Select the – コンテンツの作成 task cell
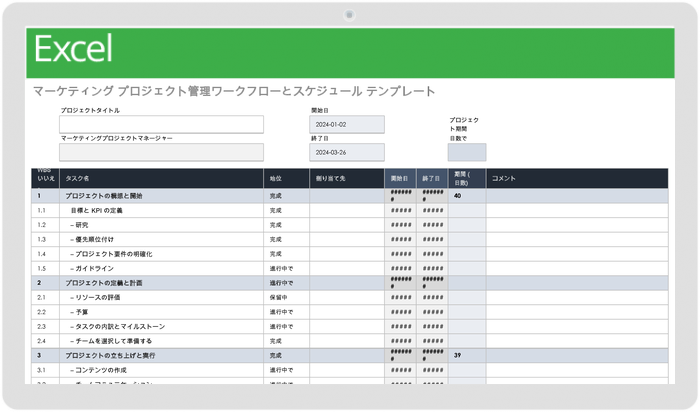 point(161,370)
